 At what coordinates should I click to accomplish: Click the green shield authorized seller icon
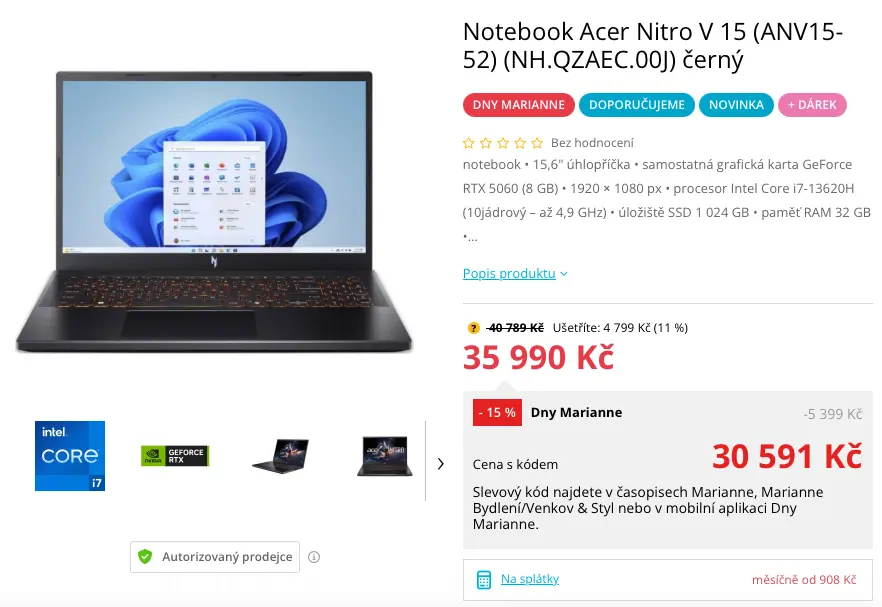coord(145,556)
